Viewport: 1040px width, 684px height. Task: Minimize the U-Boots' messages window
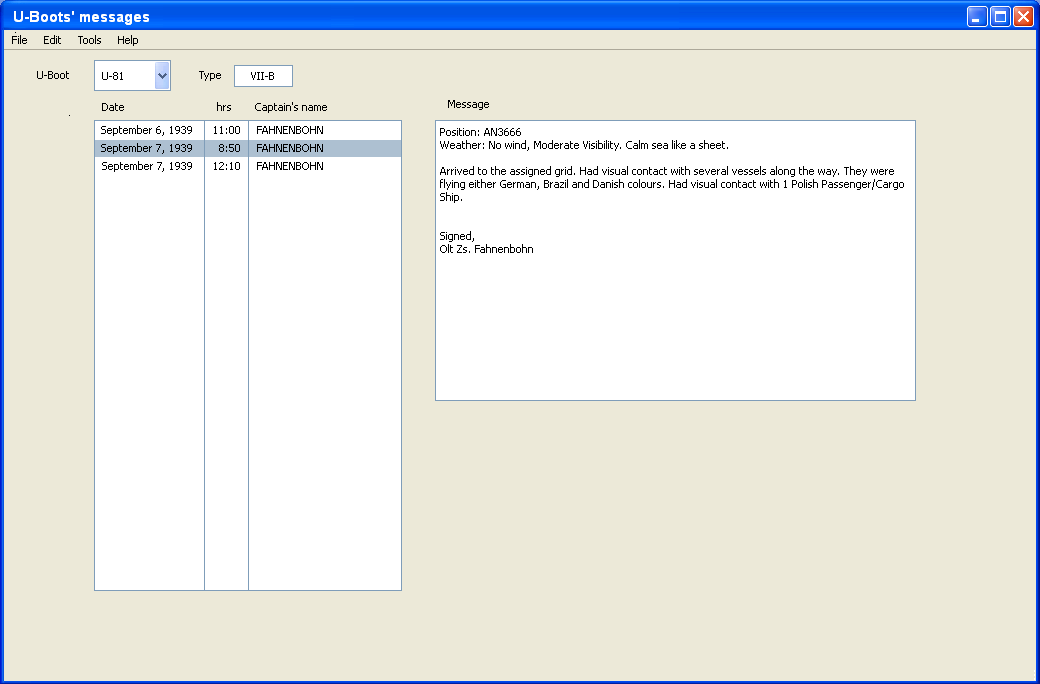[x=976, y=17]
